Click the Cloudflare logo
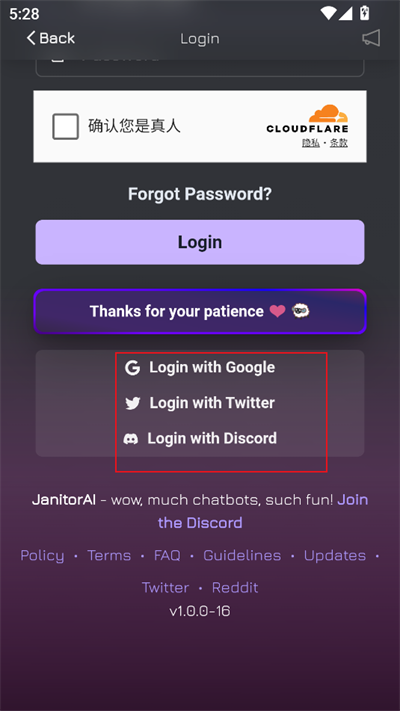Viewport: 400px width, 711px height. tap(307, 119)
